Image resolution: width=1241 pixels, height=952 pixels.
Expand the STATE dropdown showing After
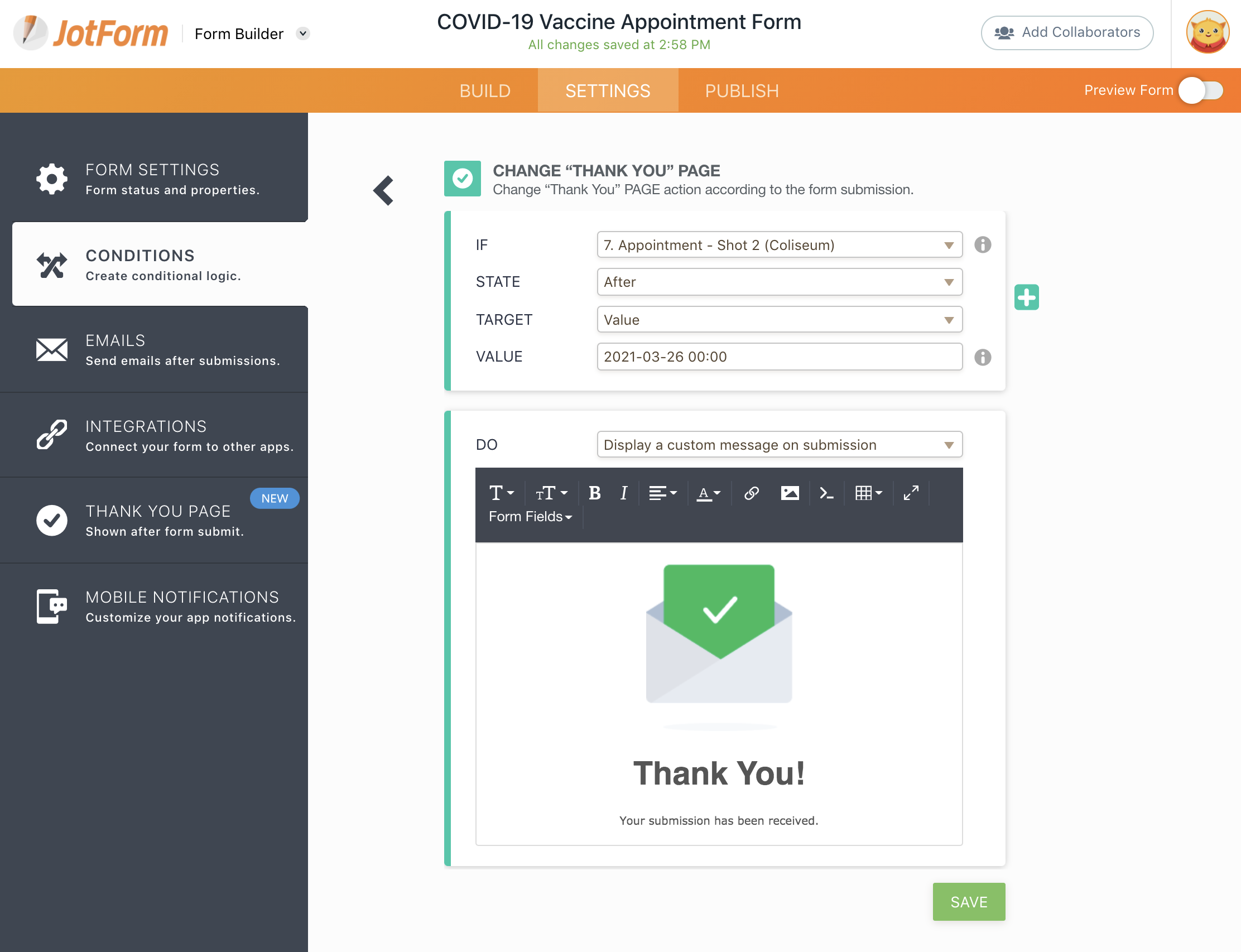[x=779, y=282]
